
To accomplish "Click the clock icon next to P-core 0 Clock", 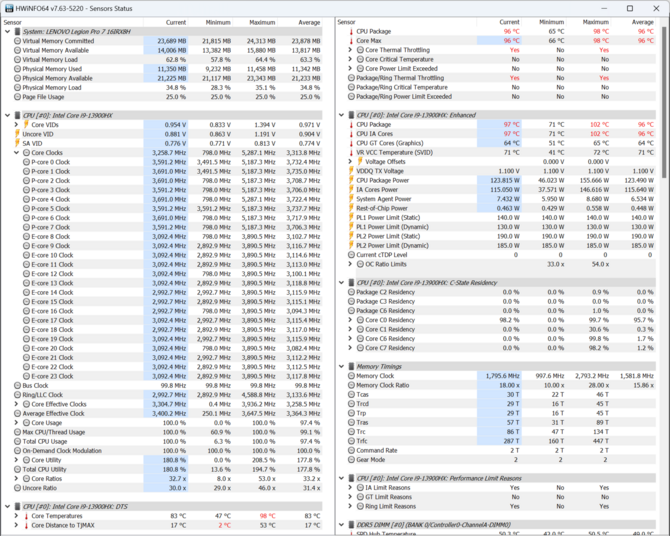I will [x=26, y=162].
